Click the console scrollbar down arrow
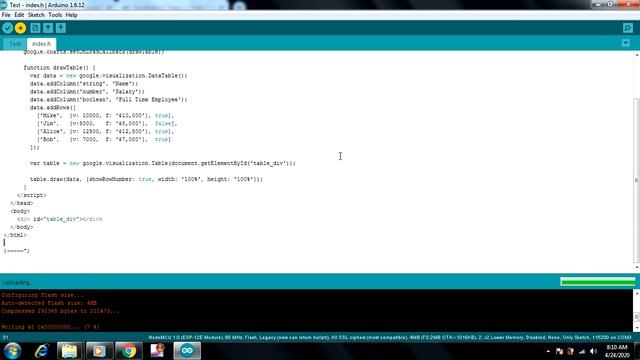640x360 pixels. point(636,328)
